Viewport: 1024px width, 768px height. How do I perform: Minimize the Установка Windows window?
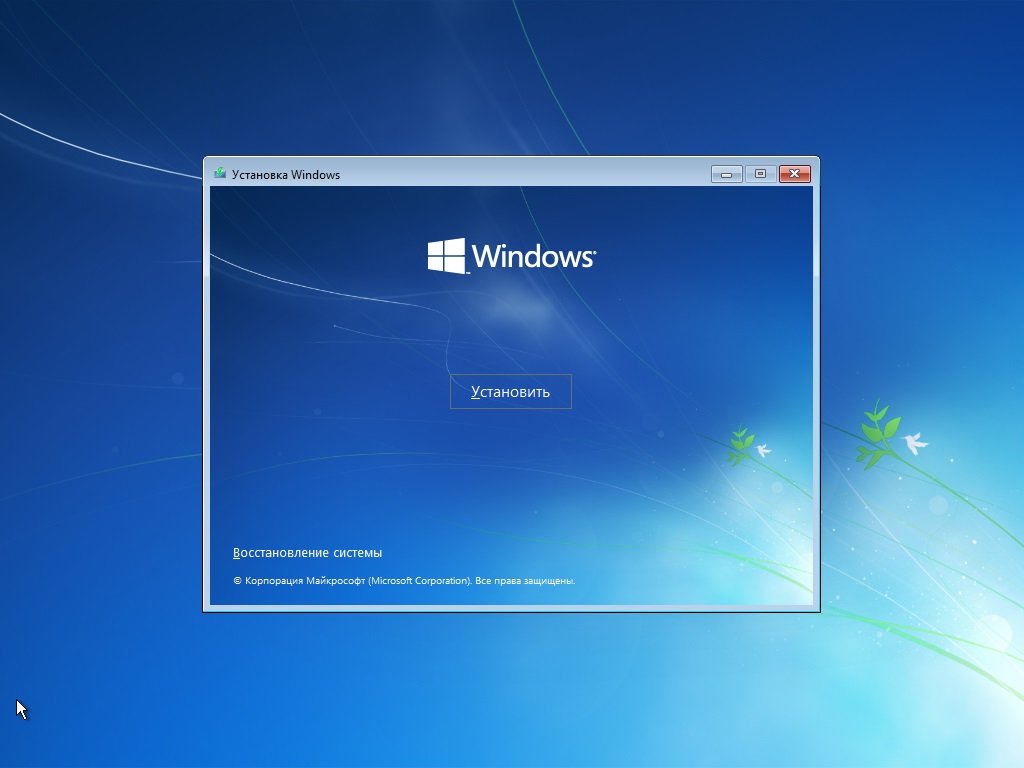click(727, 174)
